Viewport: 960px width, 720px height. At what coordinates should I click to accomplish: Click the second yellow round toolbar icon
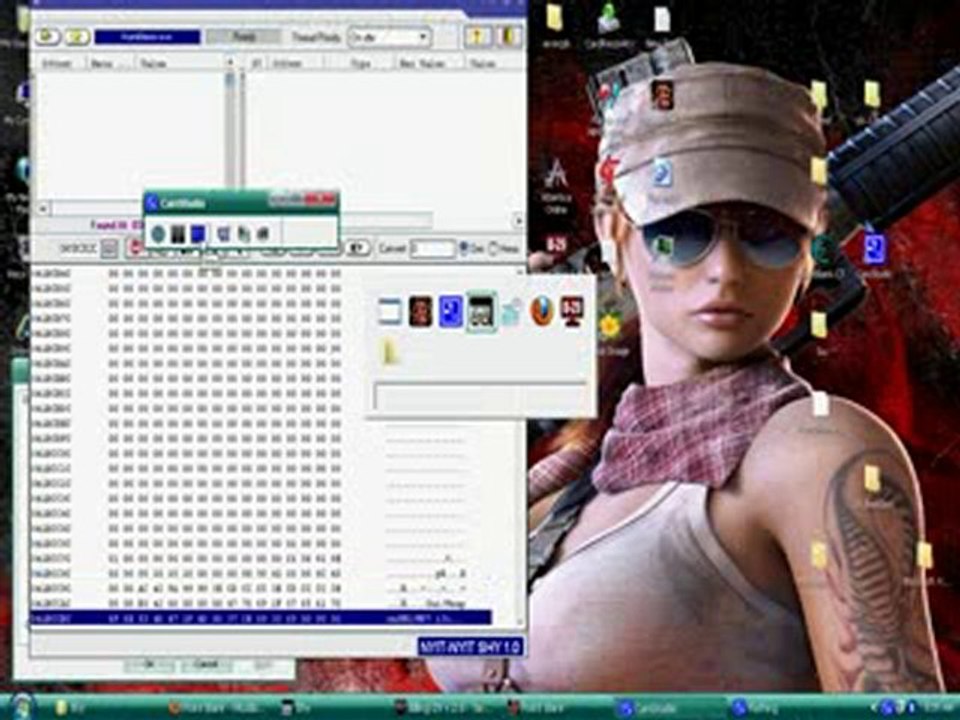click(77, 37)
